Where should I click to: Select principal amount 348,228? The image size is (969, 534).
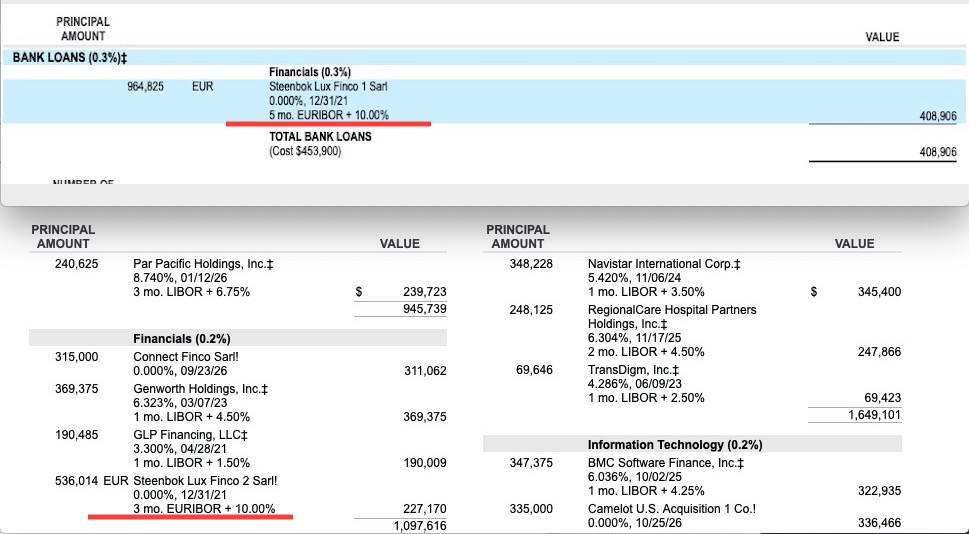click(x=531, y=264)
